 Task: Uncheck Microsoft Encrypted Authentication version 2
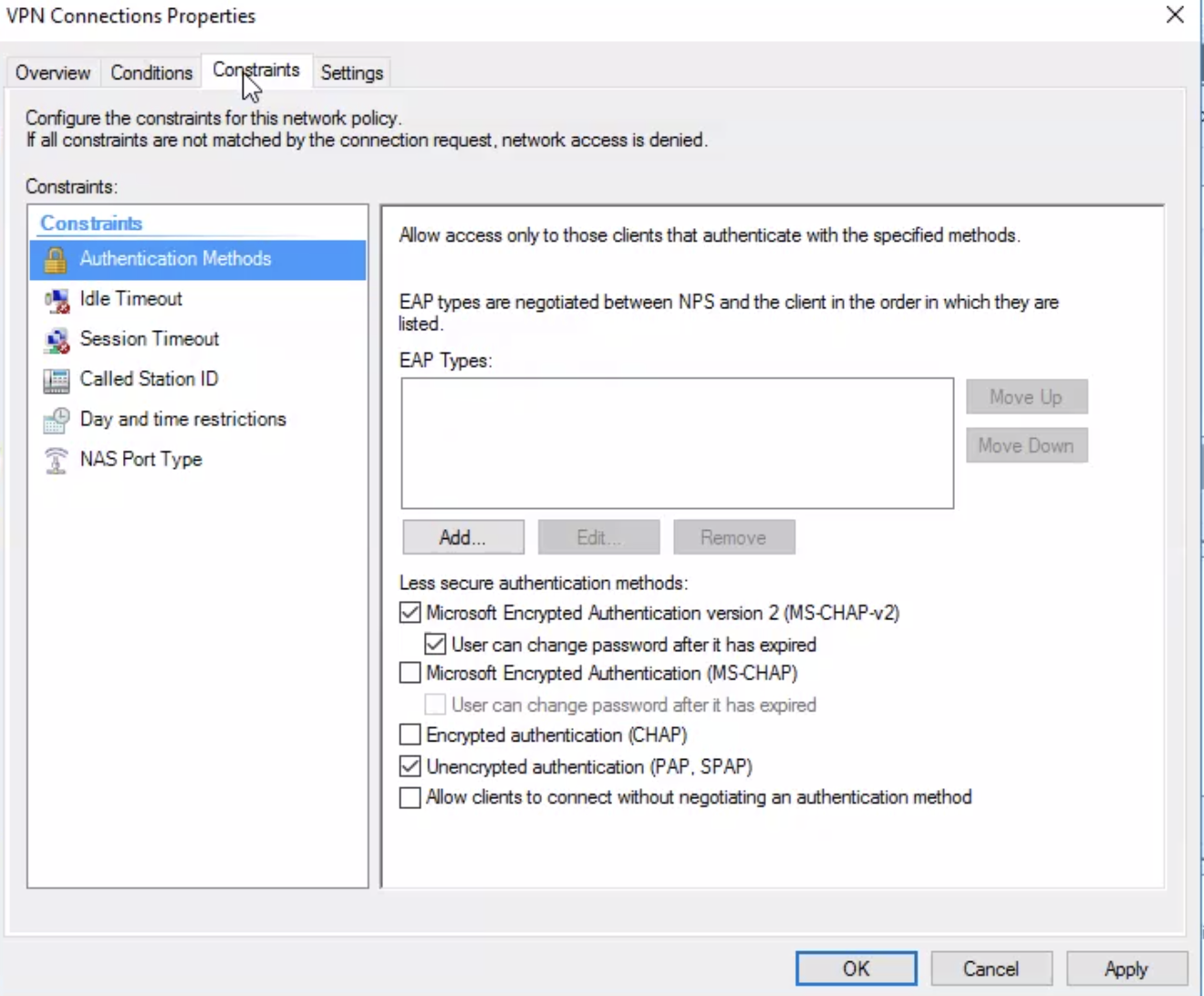coord(410,612)
